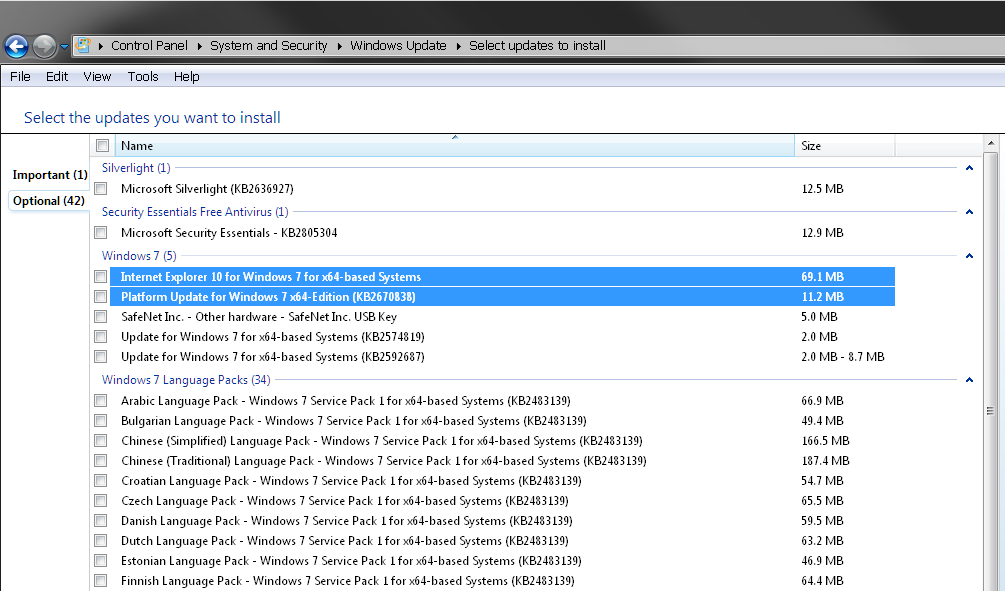Screen dimensions: 1005x591
Task: Click Windows Update in the breadcrumb path
Action: (x=398, y=46)
